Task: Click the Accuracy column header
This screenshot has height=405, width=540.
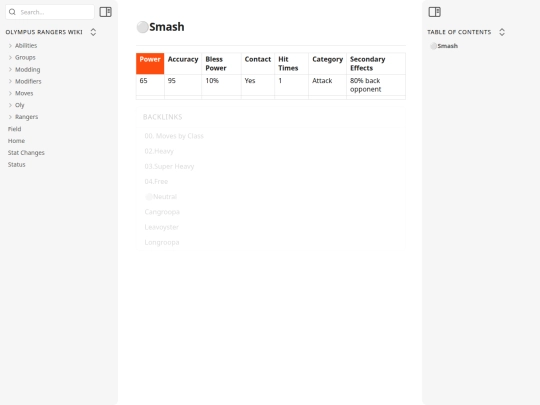Action: click(x=183, y=63)
